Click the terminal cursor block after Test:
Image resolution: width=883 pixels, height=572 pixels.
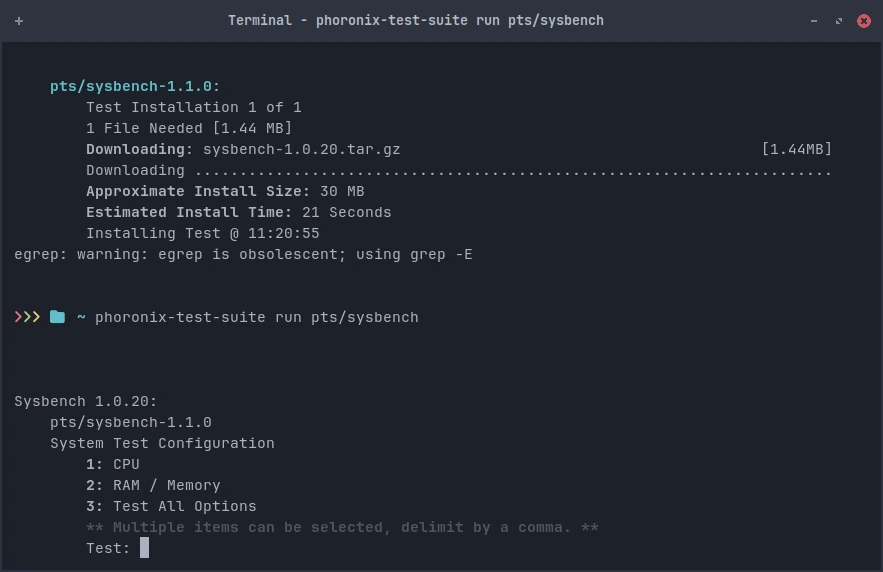tap(145, 548)
